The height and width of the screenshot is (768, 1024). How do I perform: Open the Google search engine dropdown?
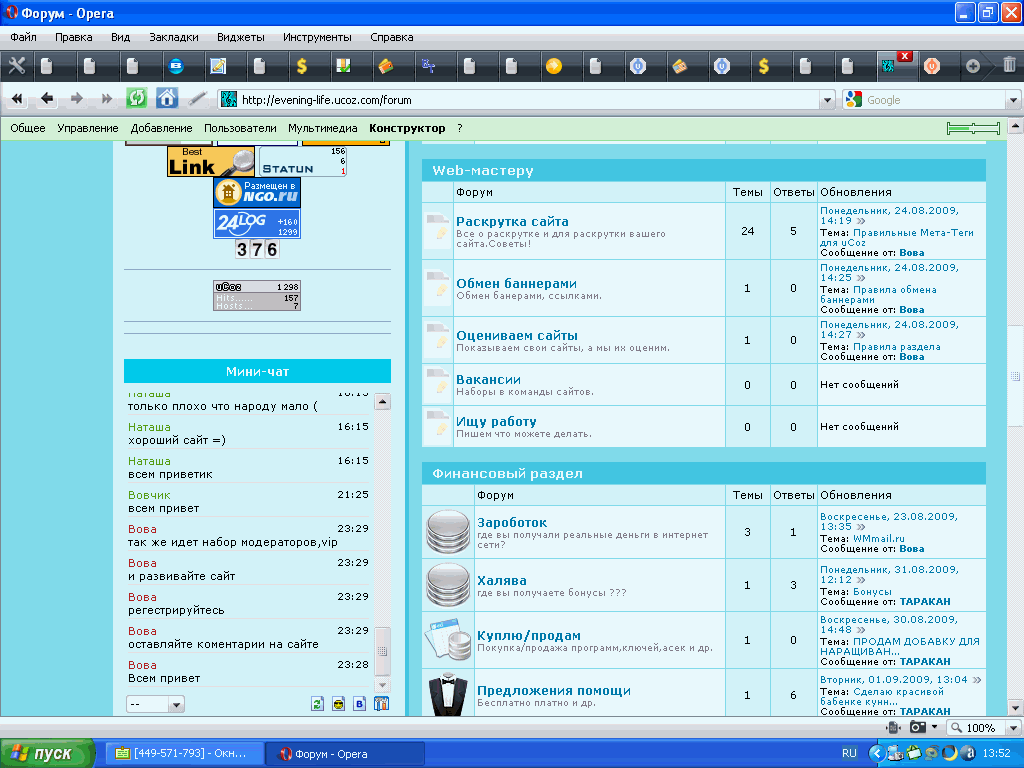(1013, 100)
